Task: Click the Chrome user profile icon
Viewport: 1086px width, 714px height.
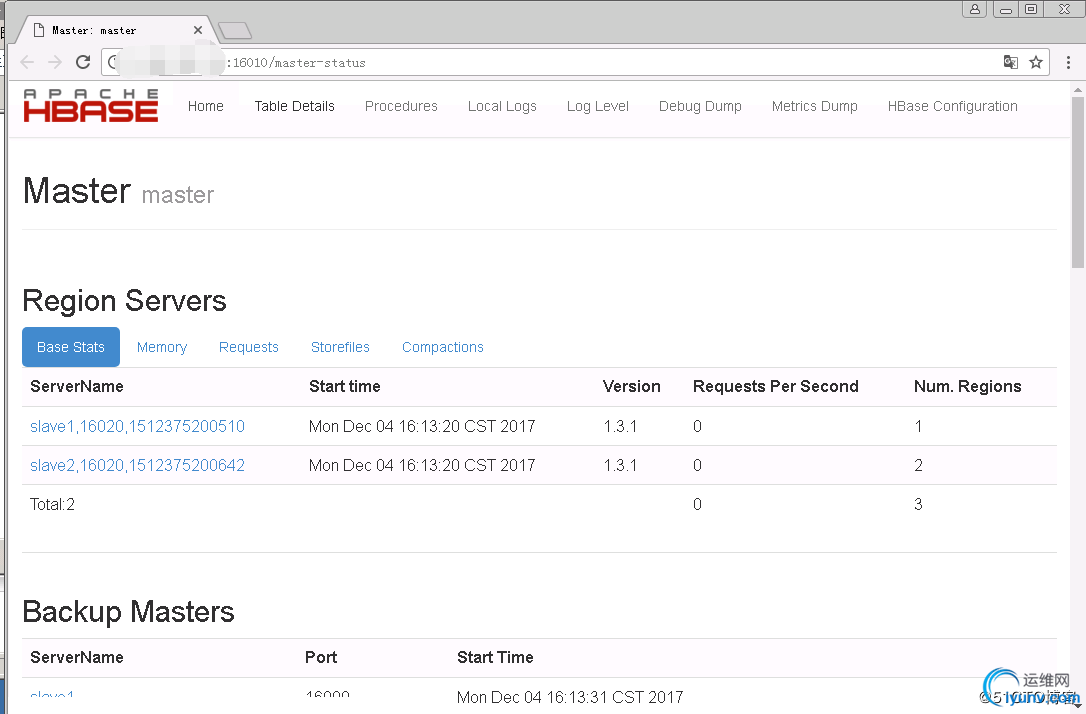Action: coord(974,9)
